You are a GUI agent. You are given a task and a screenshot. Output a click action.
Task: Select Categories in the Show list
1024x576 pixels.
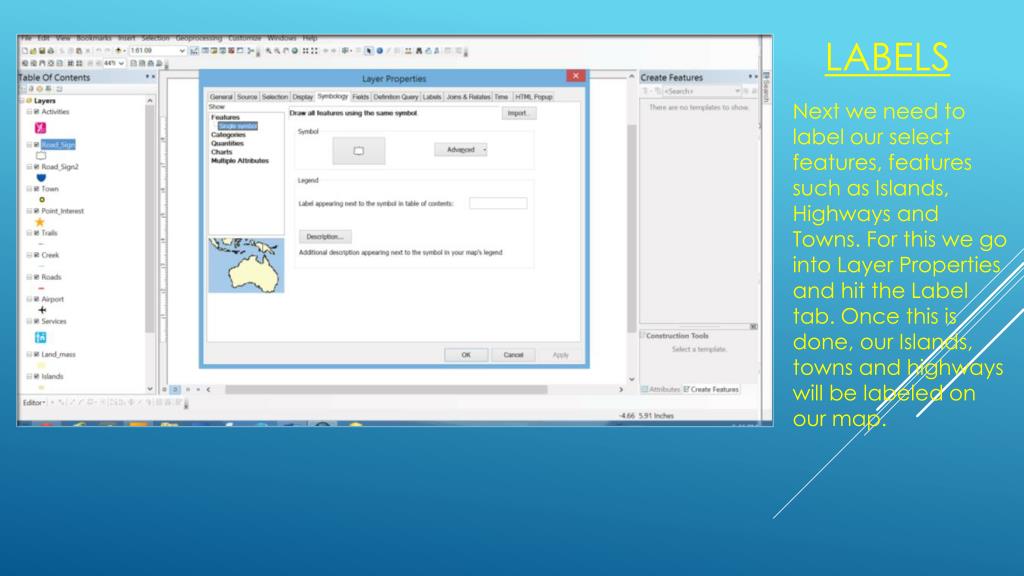pyautogui.click(x=228, y=135)
